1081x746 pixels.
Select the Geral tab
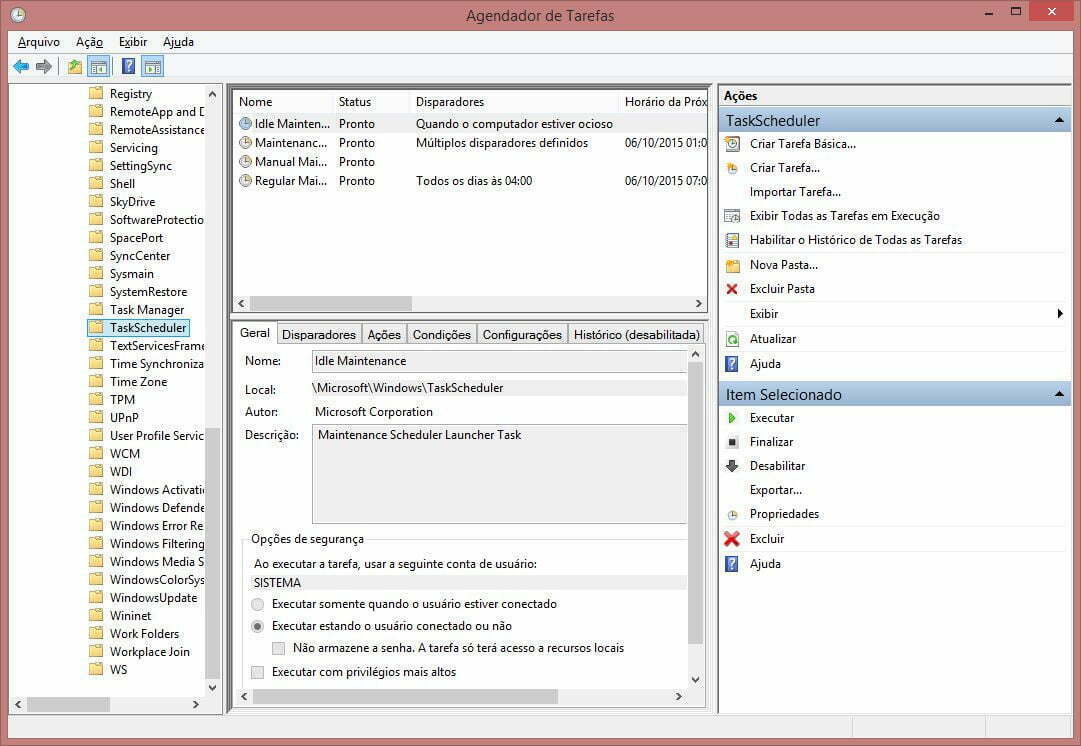(255, 333)
